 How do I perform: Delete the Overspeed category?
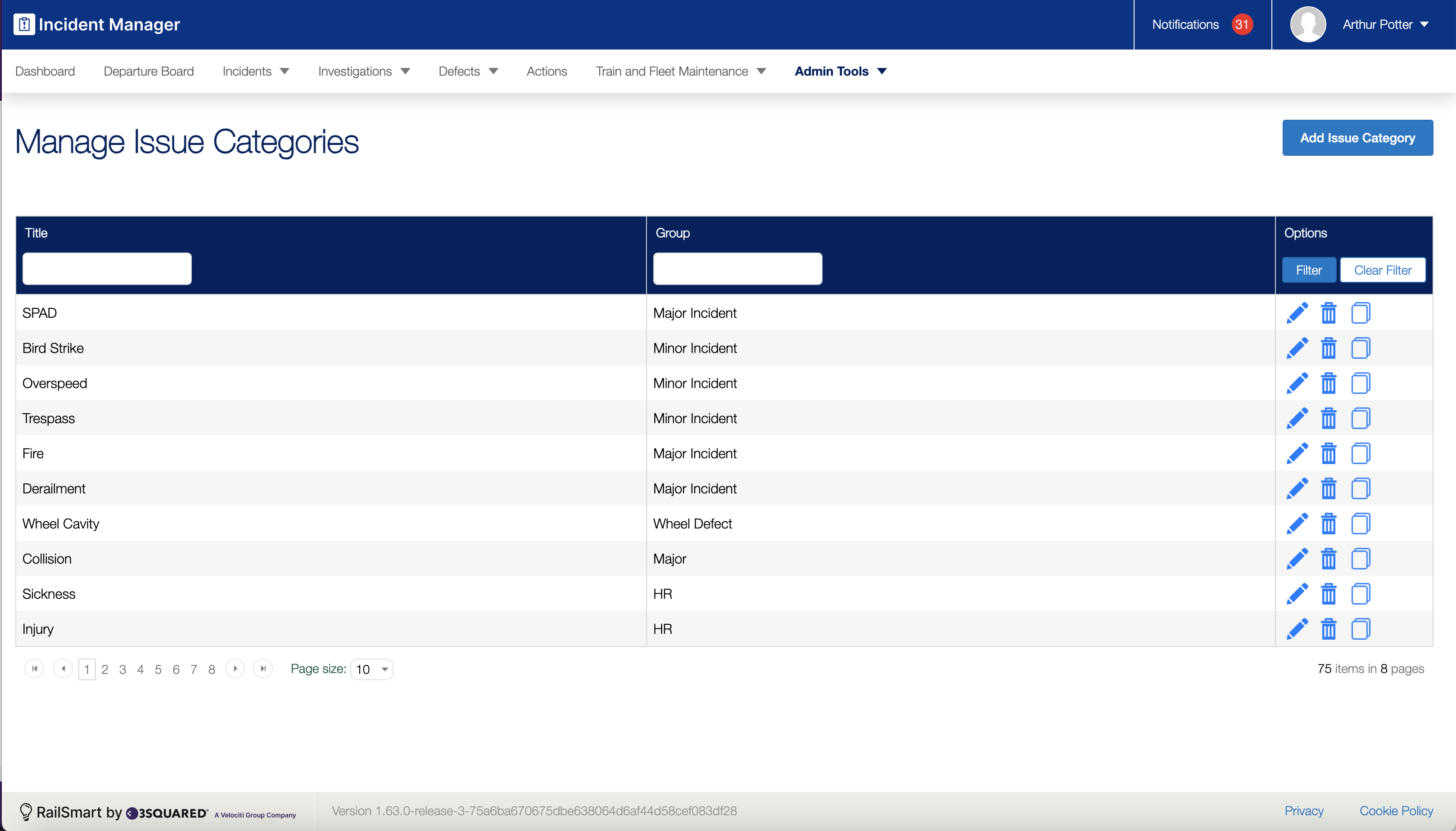(x=1328, y=383)
